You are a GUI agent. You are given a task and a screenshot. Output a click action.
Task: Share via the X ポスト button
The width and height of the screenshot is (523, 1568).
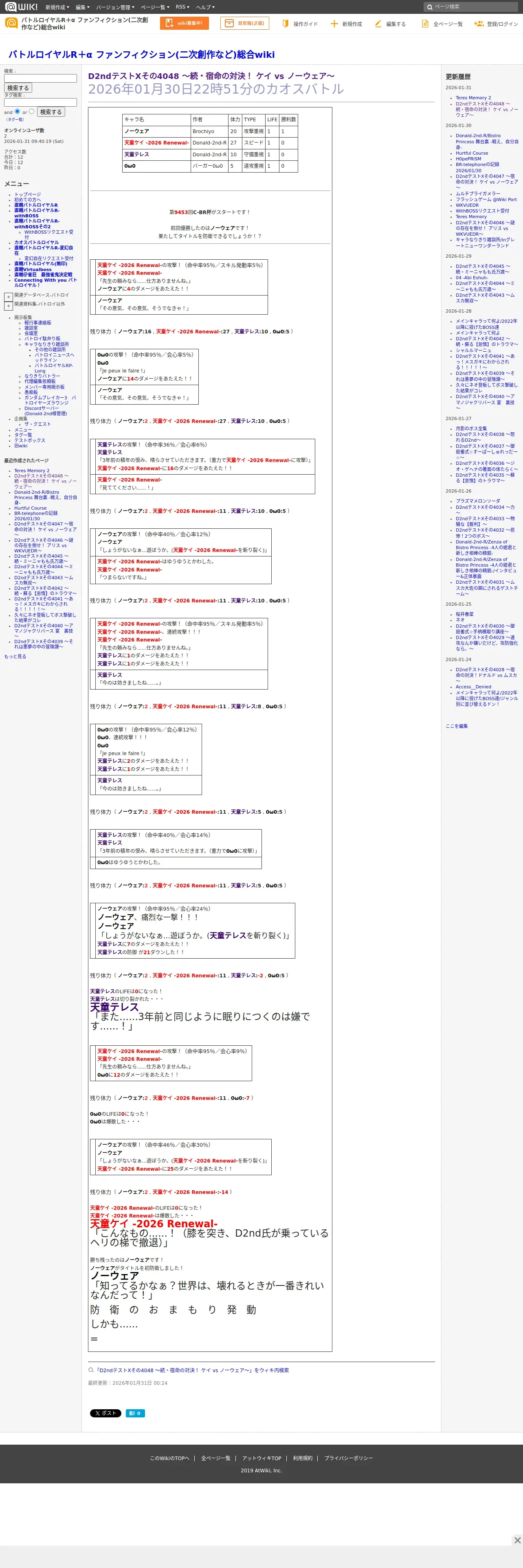[105, 1413]
